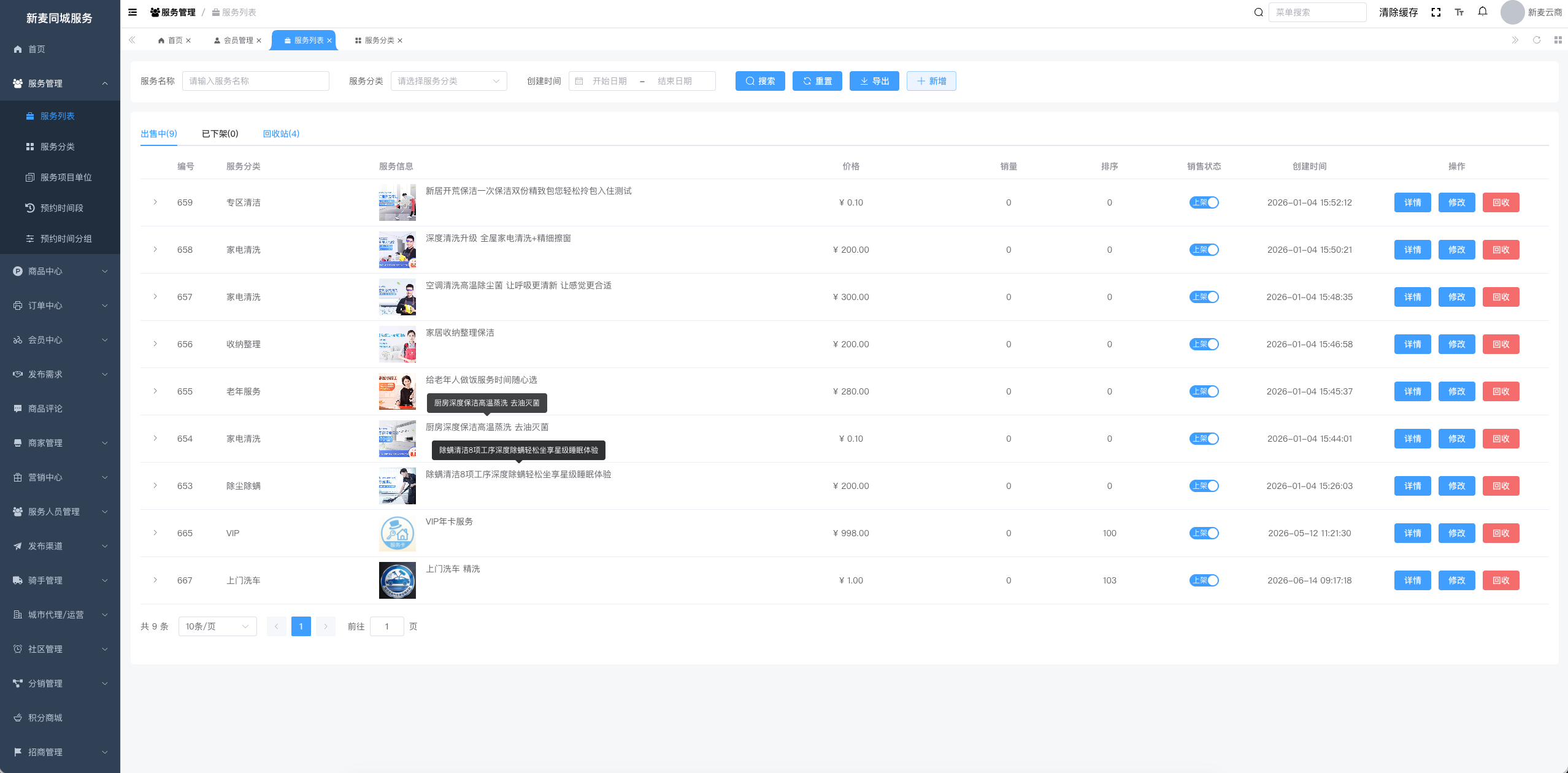Click the hamburger menu collapse icon
1568x773 pixels.
click(x=133, y=12)
